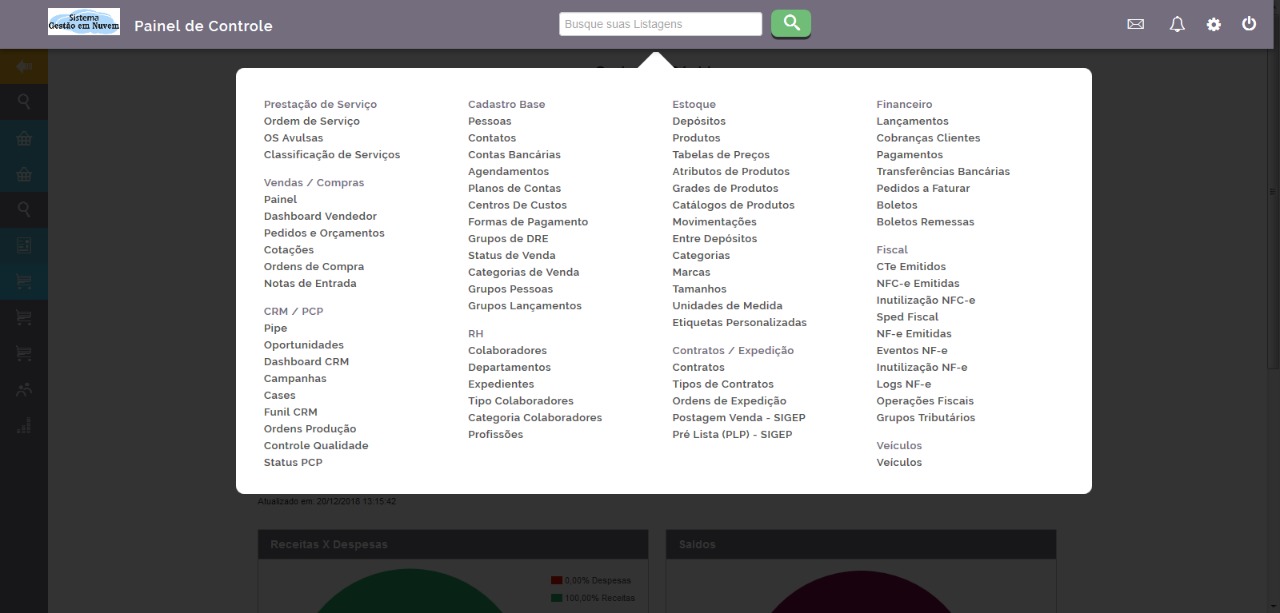Click the power logout icon

coord(1249,24)
